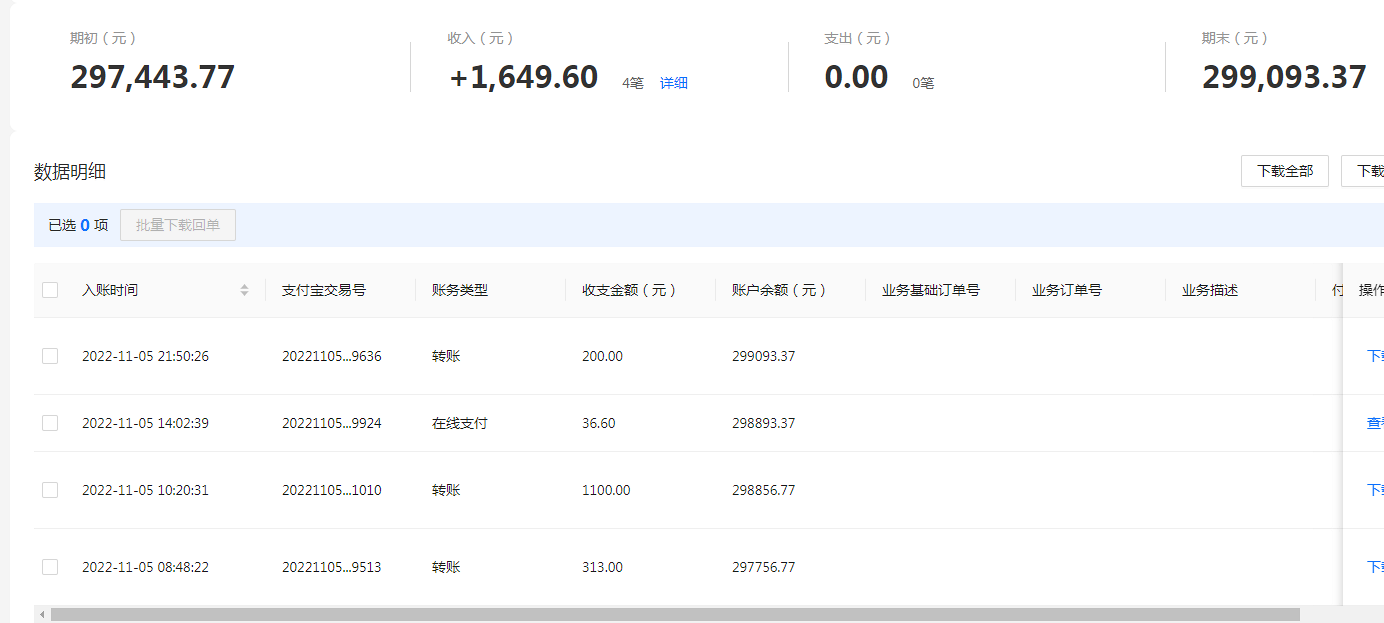Viewport: 1384px width, 623px height.
Task: Click the timestamp 2022-11-05 08:48:22
Action: pyautogui.click(x=145, y=567)
